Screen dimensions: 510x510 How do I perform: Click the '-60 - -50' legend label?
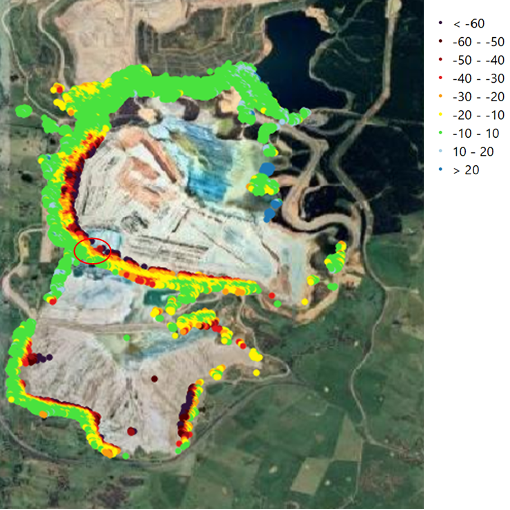478,42
